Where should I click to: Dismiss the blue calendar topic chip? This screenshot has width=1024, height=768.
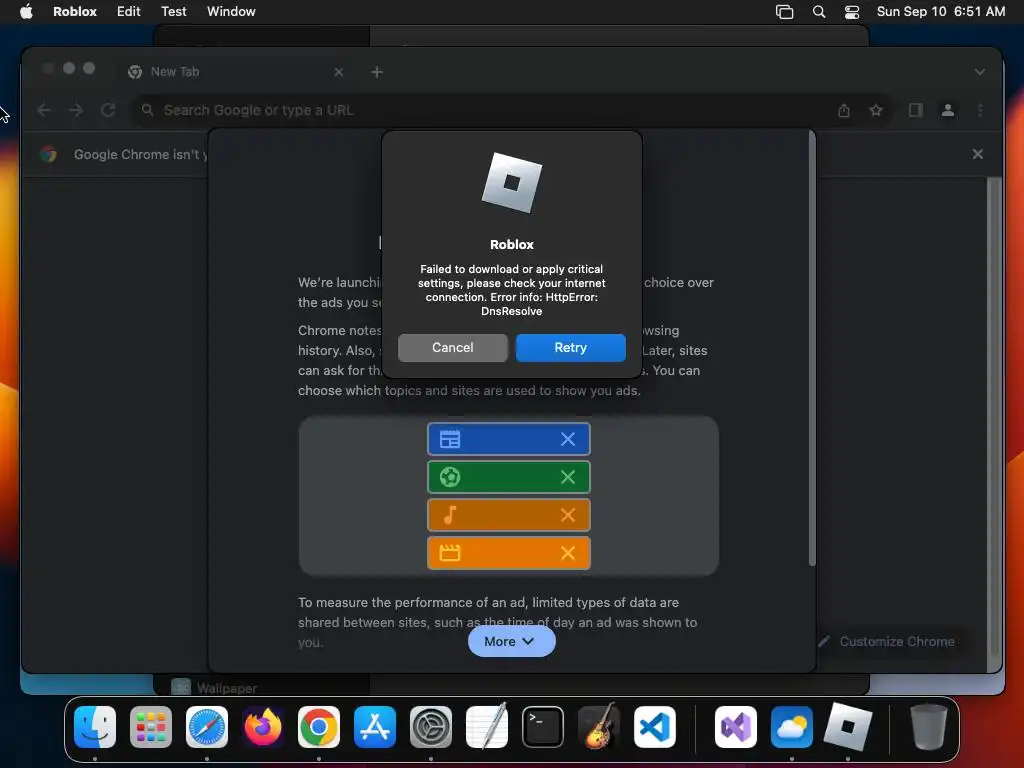coord(568,440)
